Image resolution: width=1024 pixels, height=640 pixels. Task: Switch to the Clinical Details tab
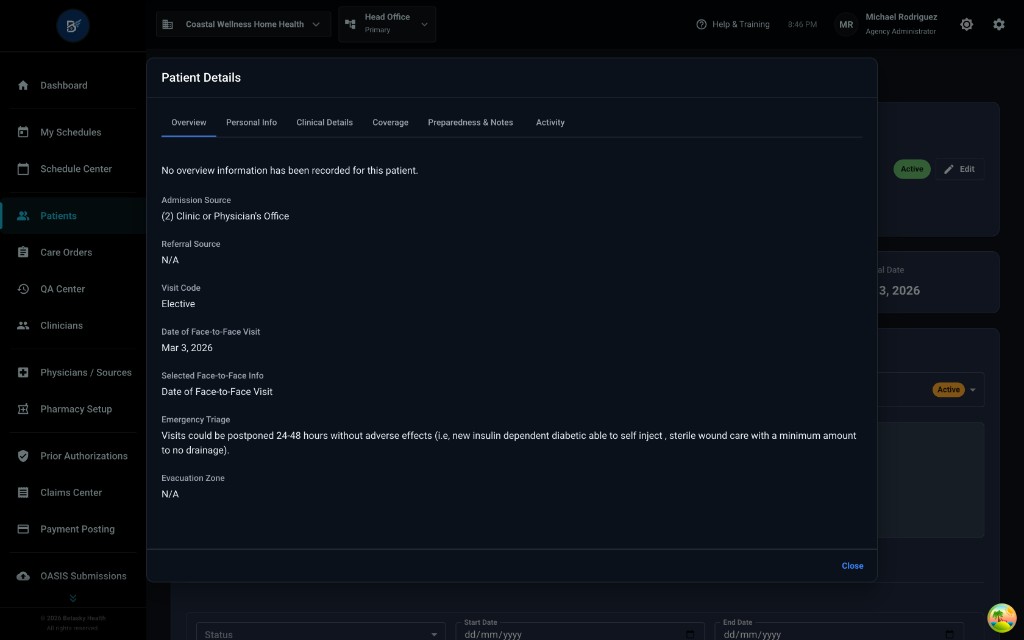325,123
